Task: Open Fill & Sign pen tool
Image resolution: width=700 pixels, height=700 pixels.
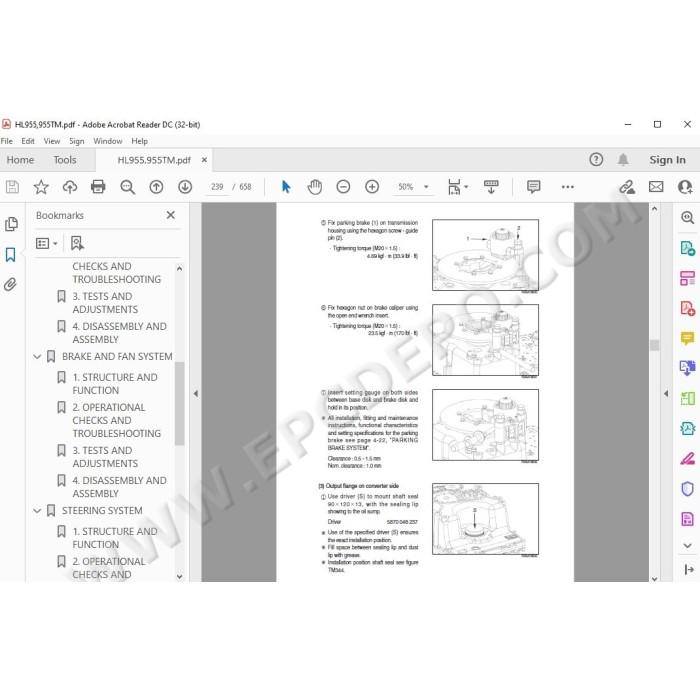Action: pyautogui.click(x=688, y=458)
